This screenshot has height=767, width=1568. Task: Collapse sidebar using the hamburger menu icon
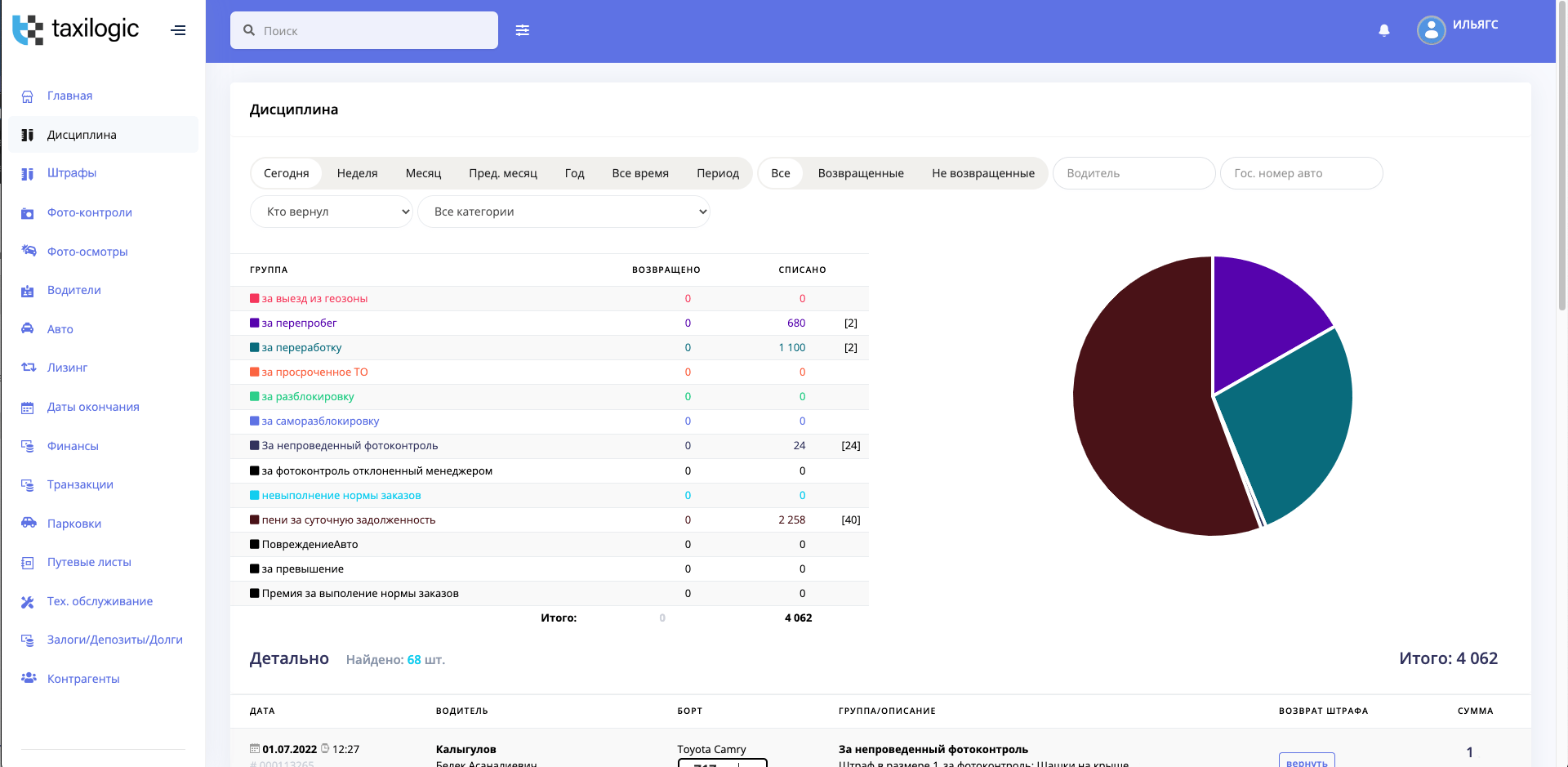178,30
